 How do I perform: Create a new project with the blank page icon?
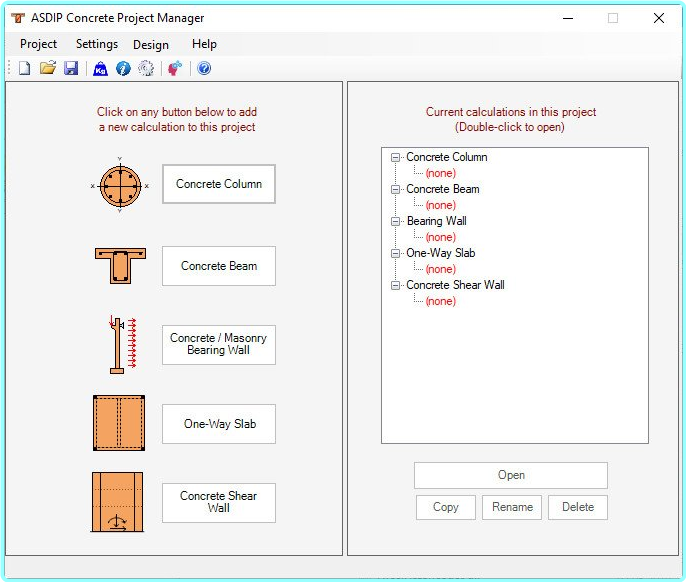click(x=24, y=68)
